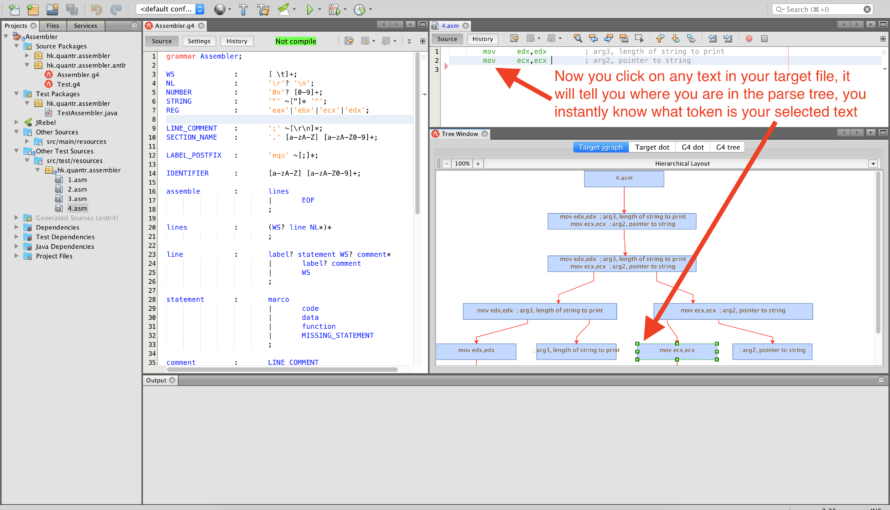Switch to the Services tab
Viewport: 890px width, 510px height.
pos(85,26)
